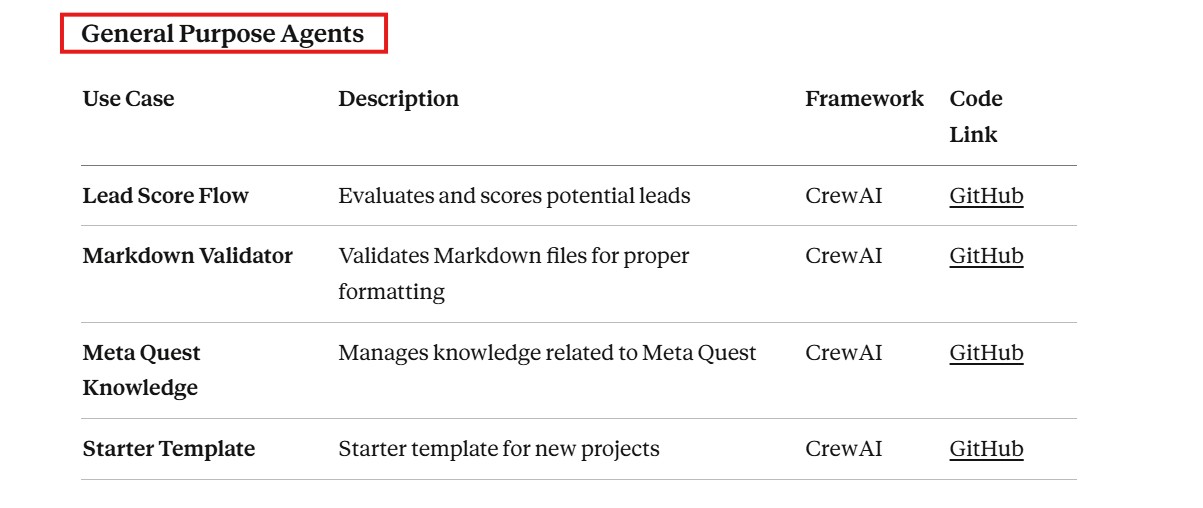
Task: Click CrewAI in the Markdown Validator row
Action: tap(843, 256)
